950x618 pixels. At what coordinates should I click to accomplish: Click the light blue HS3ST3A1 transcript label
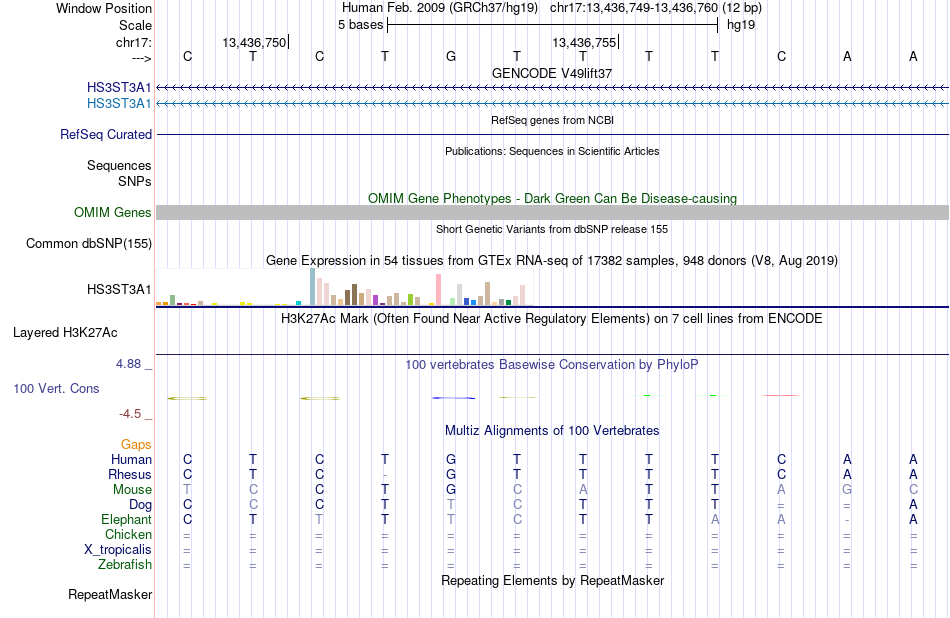119,104
